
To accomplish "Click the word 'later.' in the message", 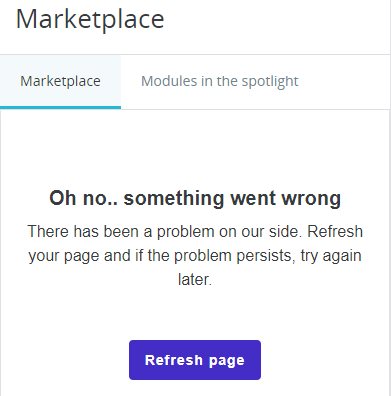I will (195, 279).
